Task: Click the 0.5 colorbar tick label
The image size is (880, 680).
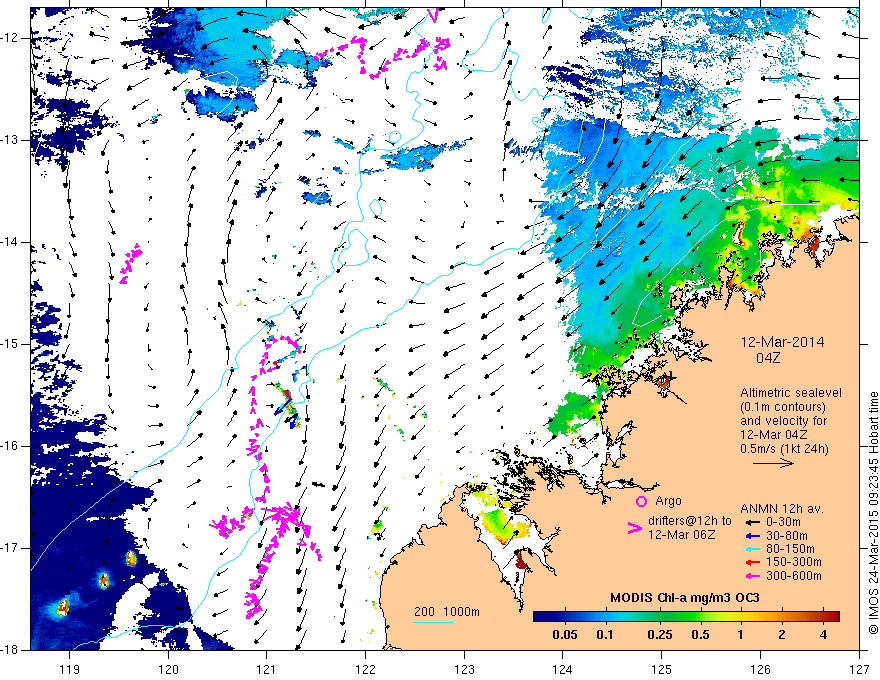Action: (x=700, y=635)
